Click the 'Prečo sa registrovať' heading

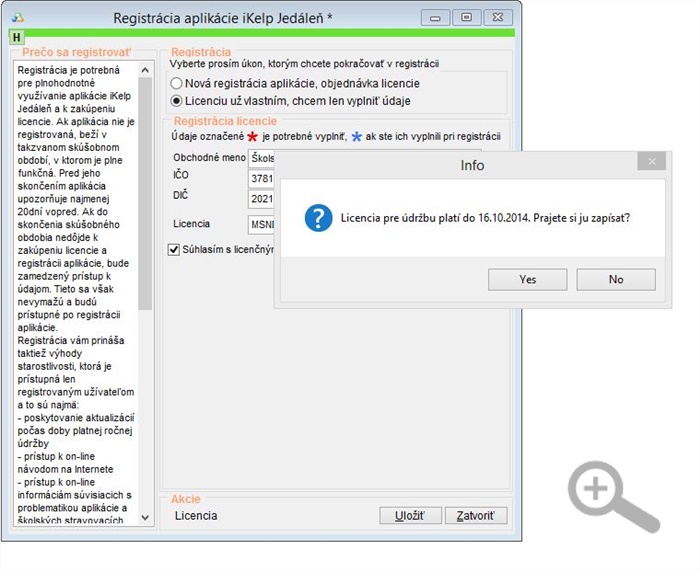(x=77, y=52)
